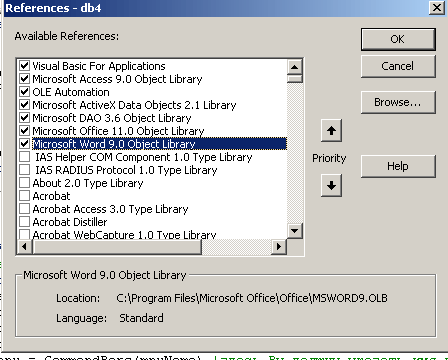Click the 'Standard' language value

(141, 318)
